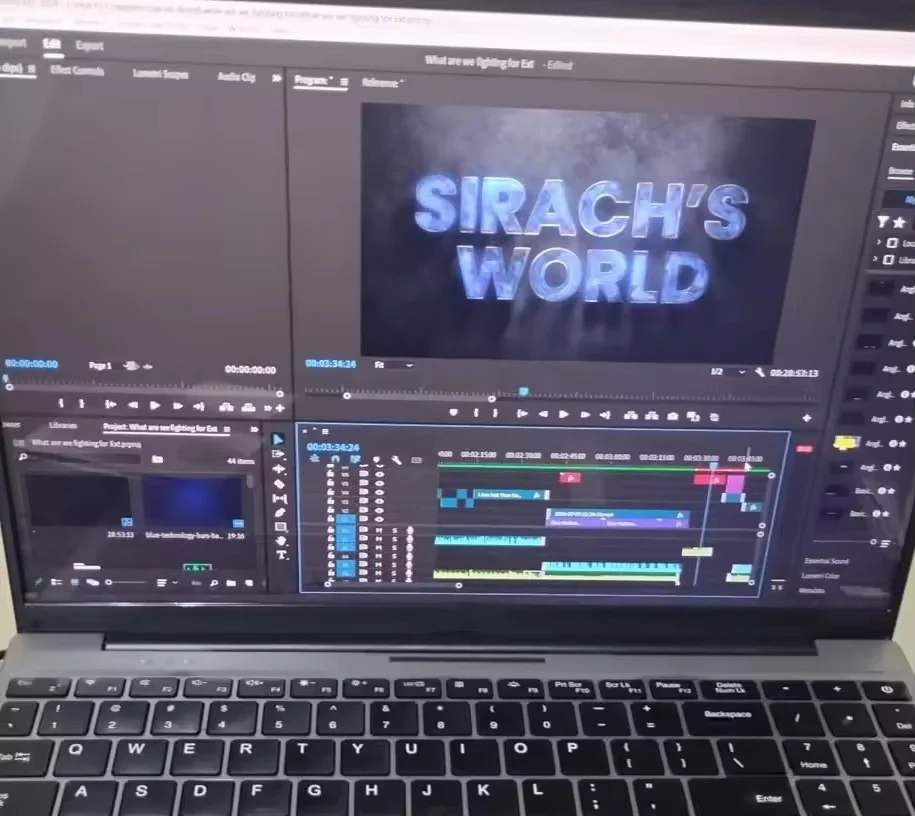
Task: Open the Reference monitor tab
Action: click(382, 83)
